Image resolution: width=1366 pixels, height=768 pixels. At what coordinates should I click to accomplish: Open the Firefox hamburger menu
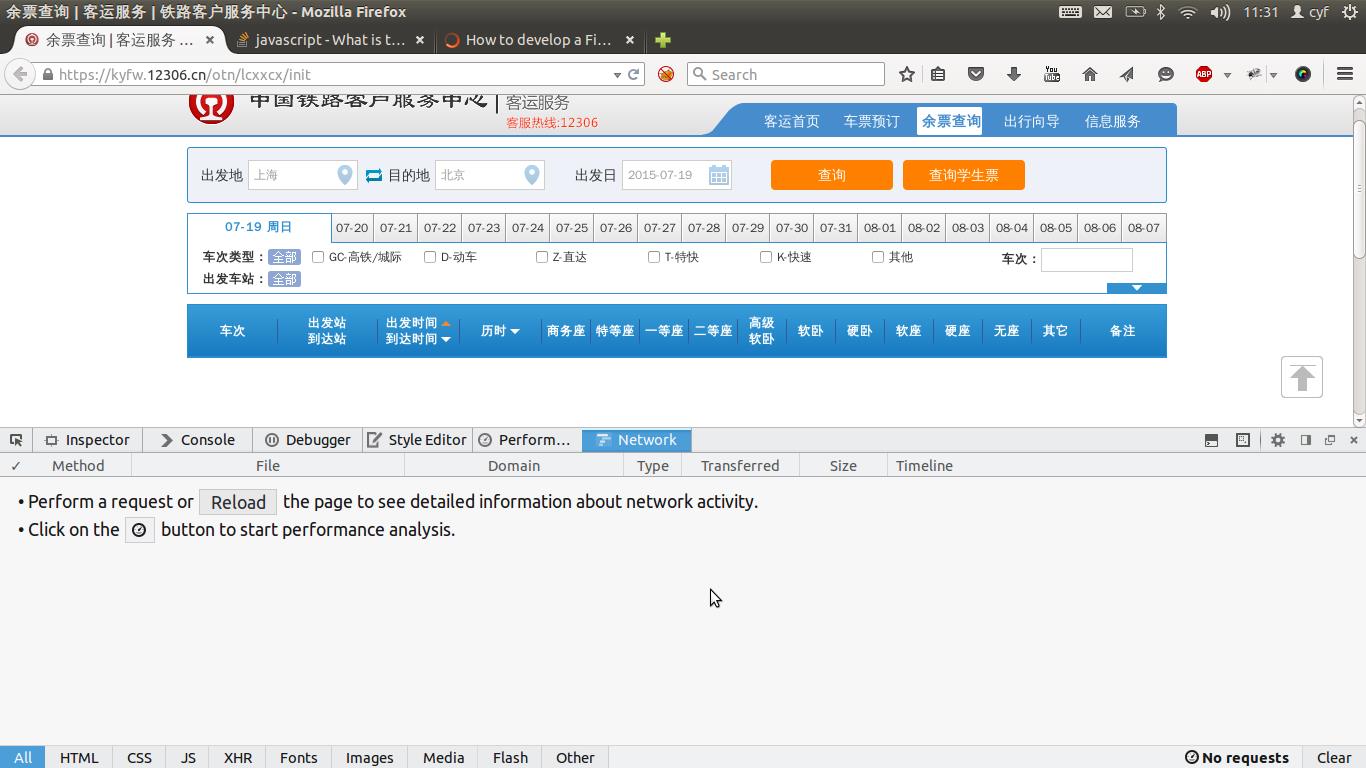[1345, 74]
